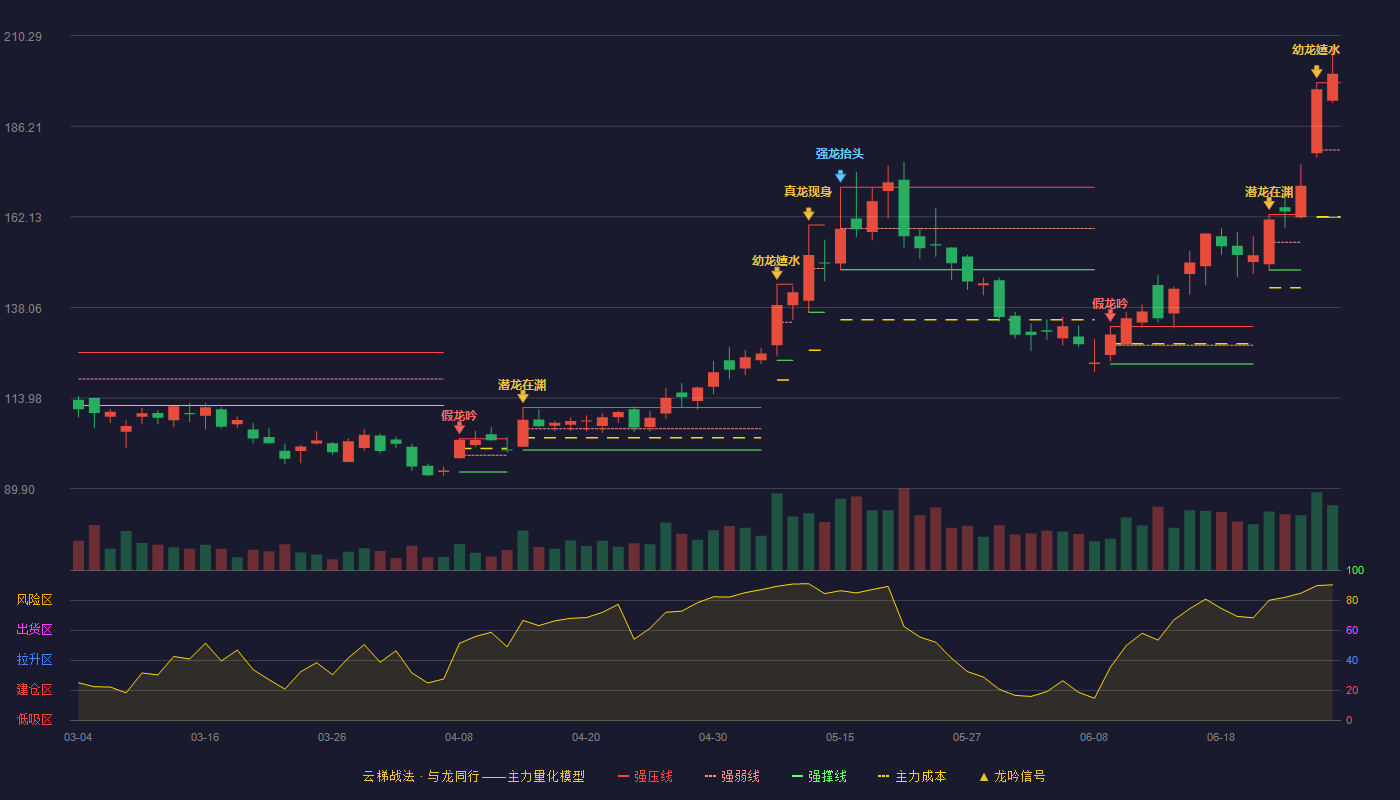Click the 潜龙在渊 marker in late June
The image size is (1400, 800).
click(1269, 204)
